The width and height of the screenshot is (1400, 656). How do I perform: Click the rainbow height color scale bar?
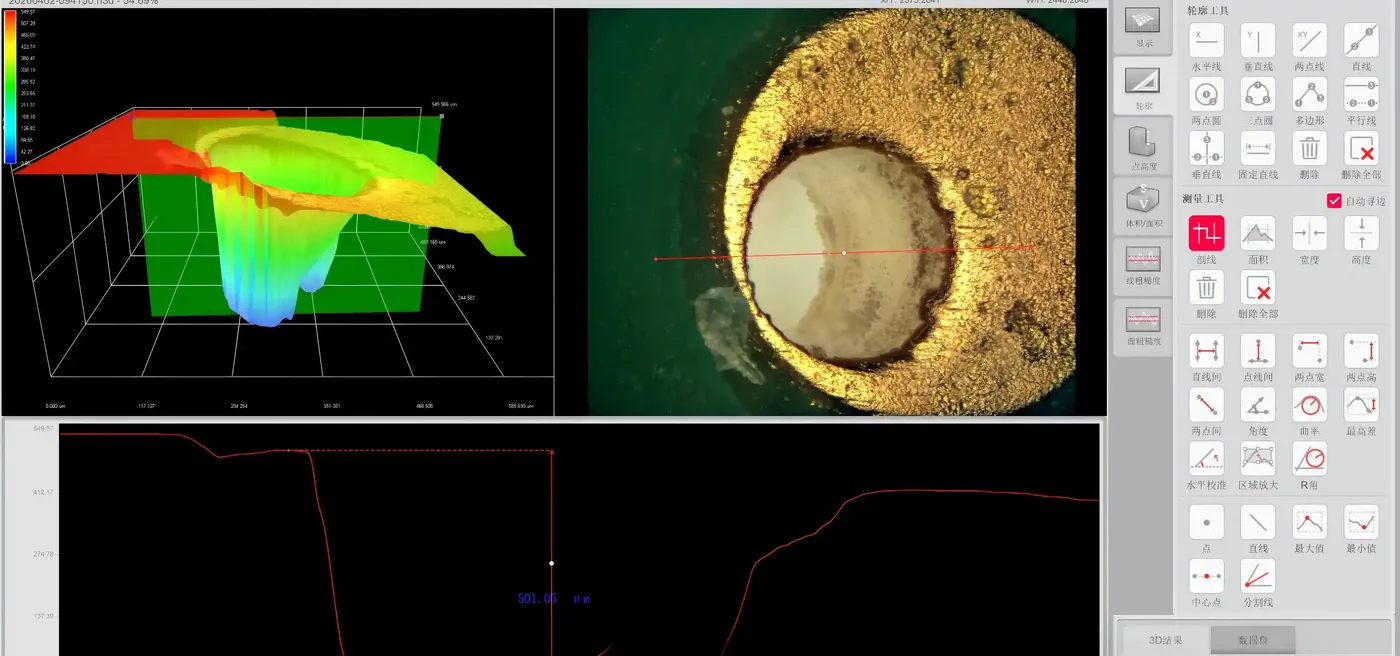click(9, 86)
